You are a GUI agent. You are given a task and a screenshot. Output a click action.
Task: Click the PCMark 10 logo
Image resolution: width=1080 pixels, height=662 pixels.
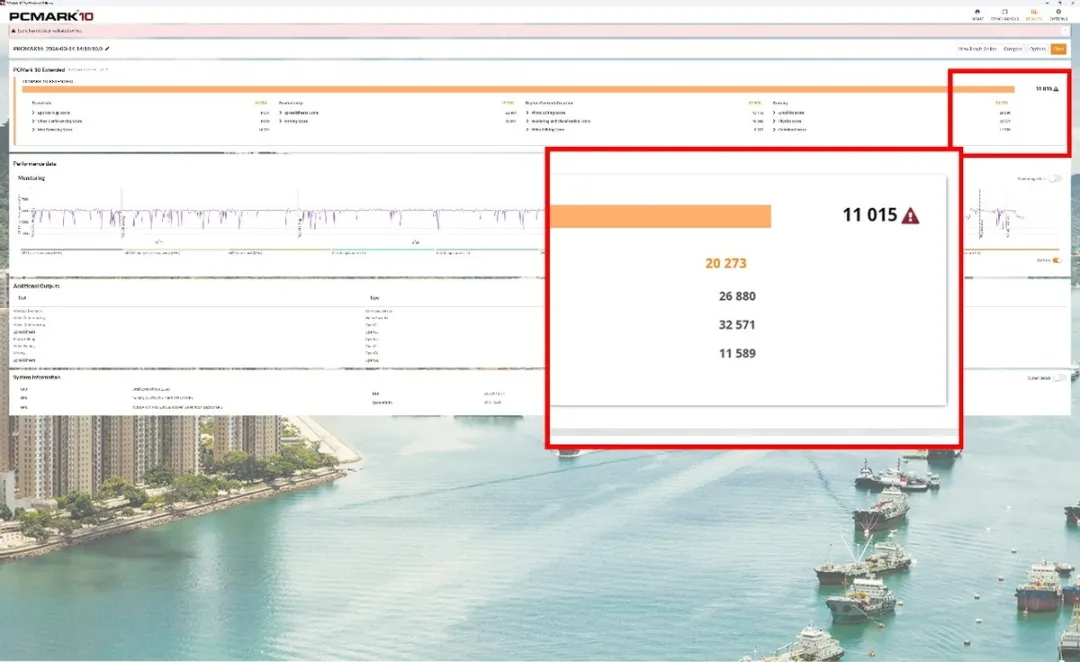pyautogui.click(x=50, y=16)
